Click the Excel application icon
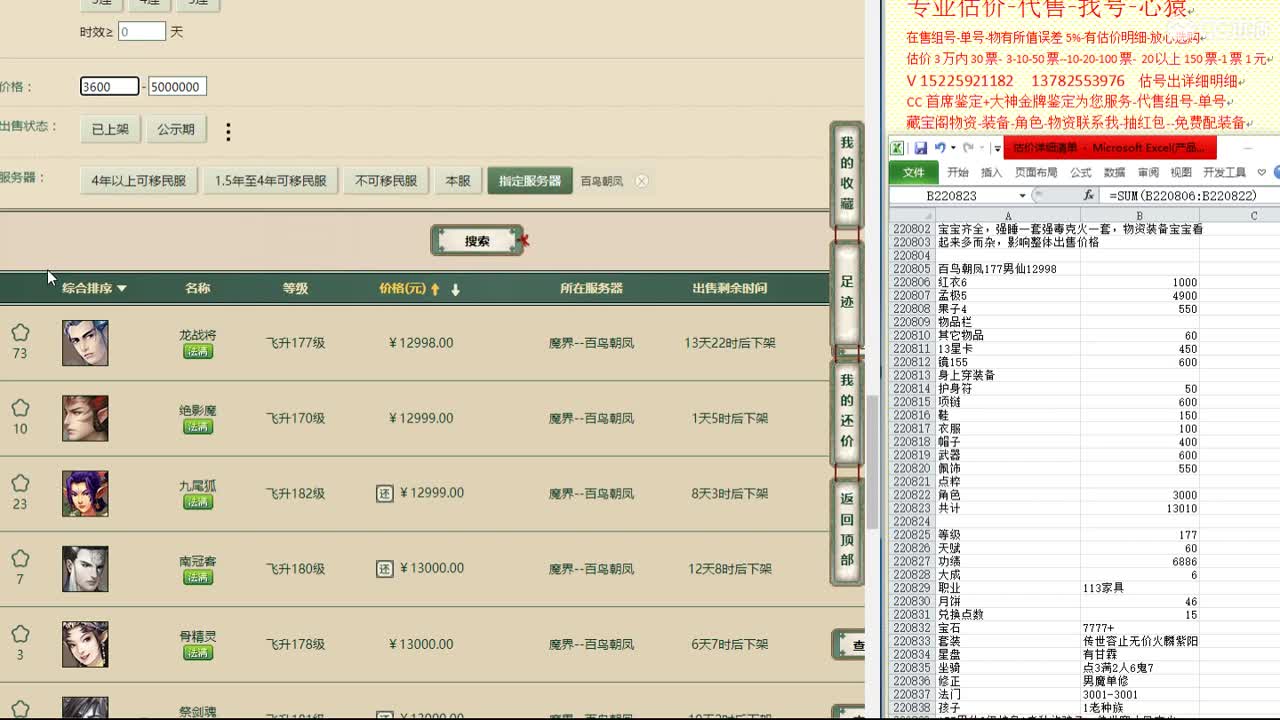This screenshot has height=720, width=1280. click(x=898, y=148)
